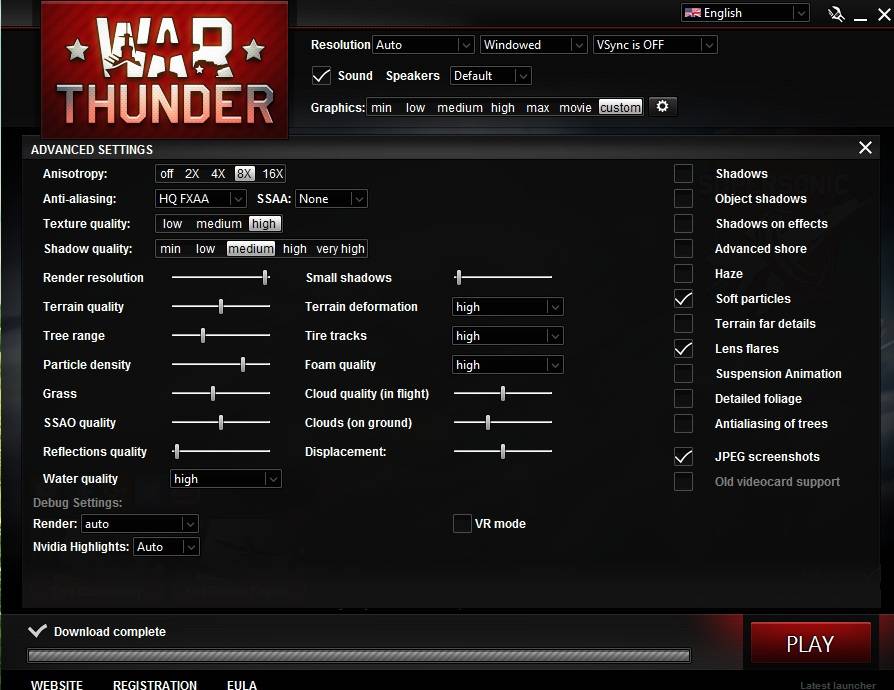
Task: Disable Lens flares checkbox
Action: [x=683, y=348]
